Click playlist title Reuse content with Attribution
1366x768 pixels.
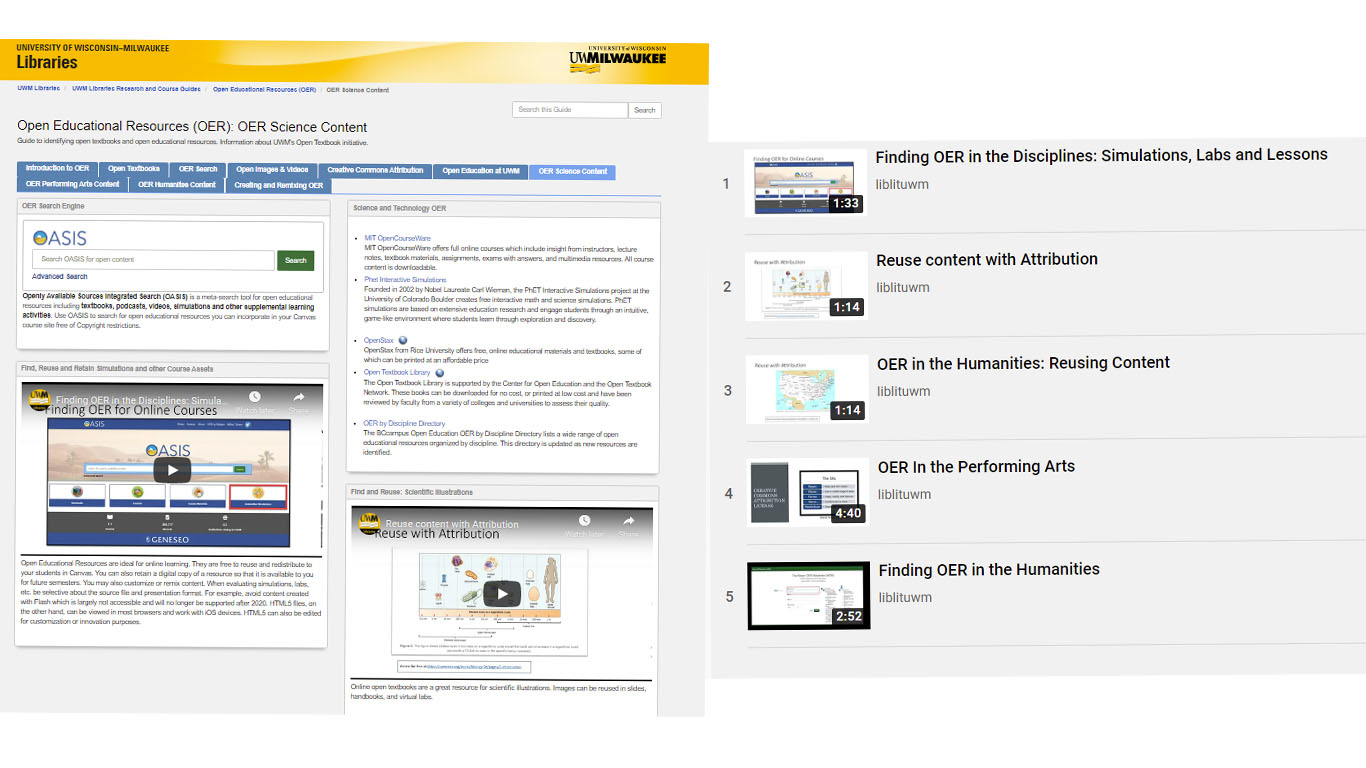987,259
